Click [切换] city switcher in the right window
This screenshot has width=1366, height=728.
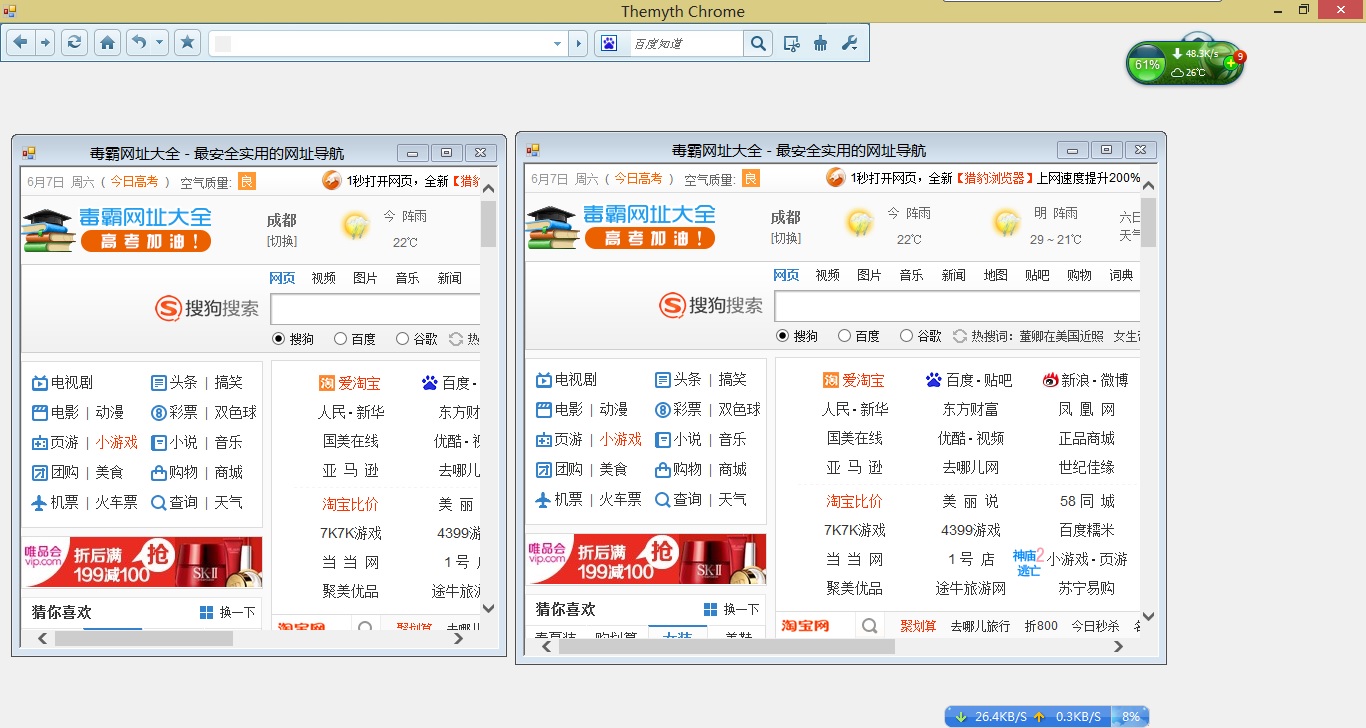click(786, 238)
